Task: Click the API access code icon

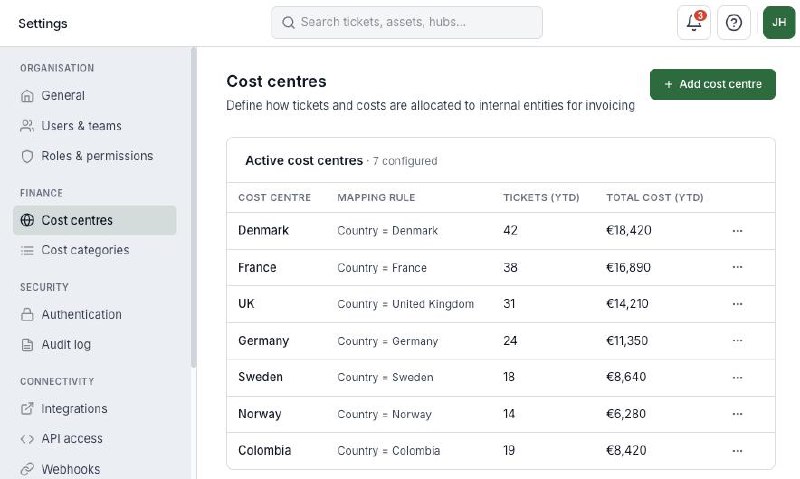Action: (x=28, y=439)
